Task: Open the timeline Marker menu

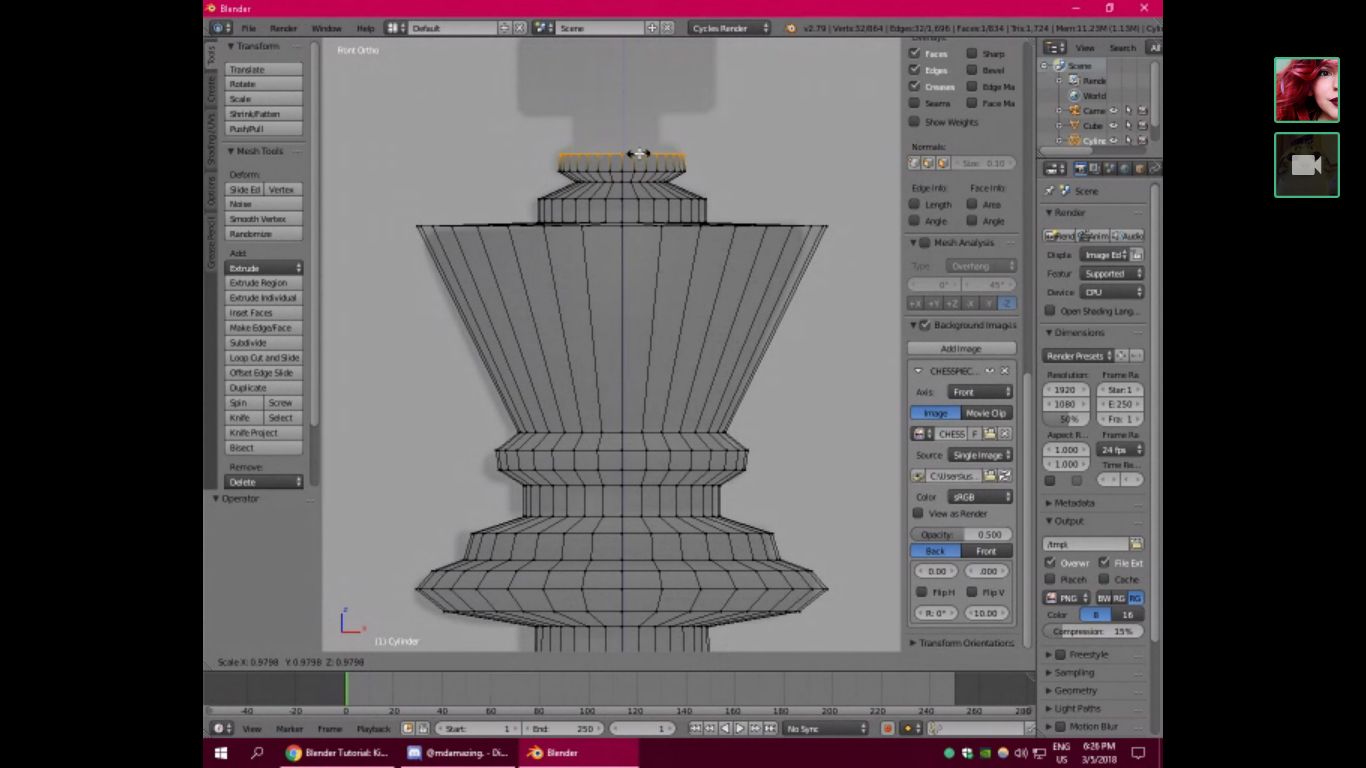Action: click(290, 729)
